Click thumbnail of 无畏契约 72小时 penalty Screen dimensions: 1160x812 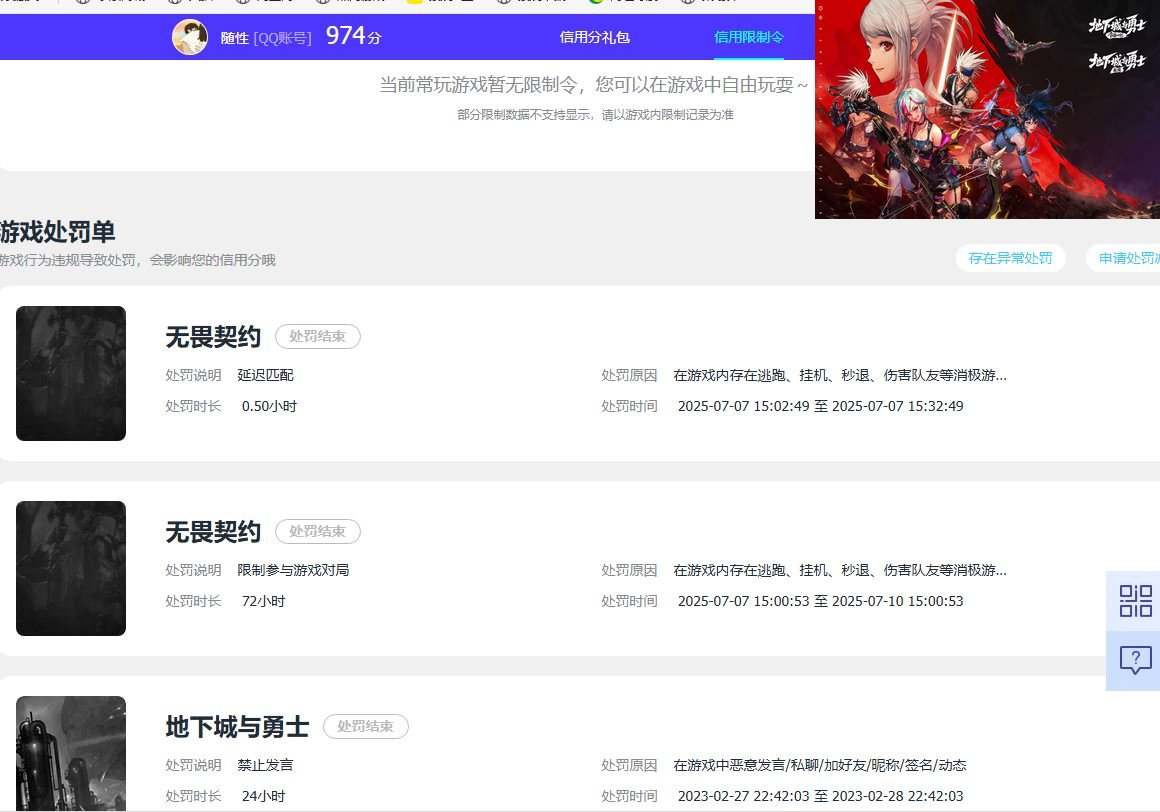click(x=71, y=568)
